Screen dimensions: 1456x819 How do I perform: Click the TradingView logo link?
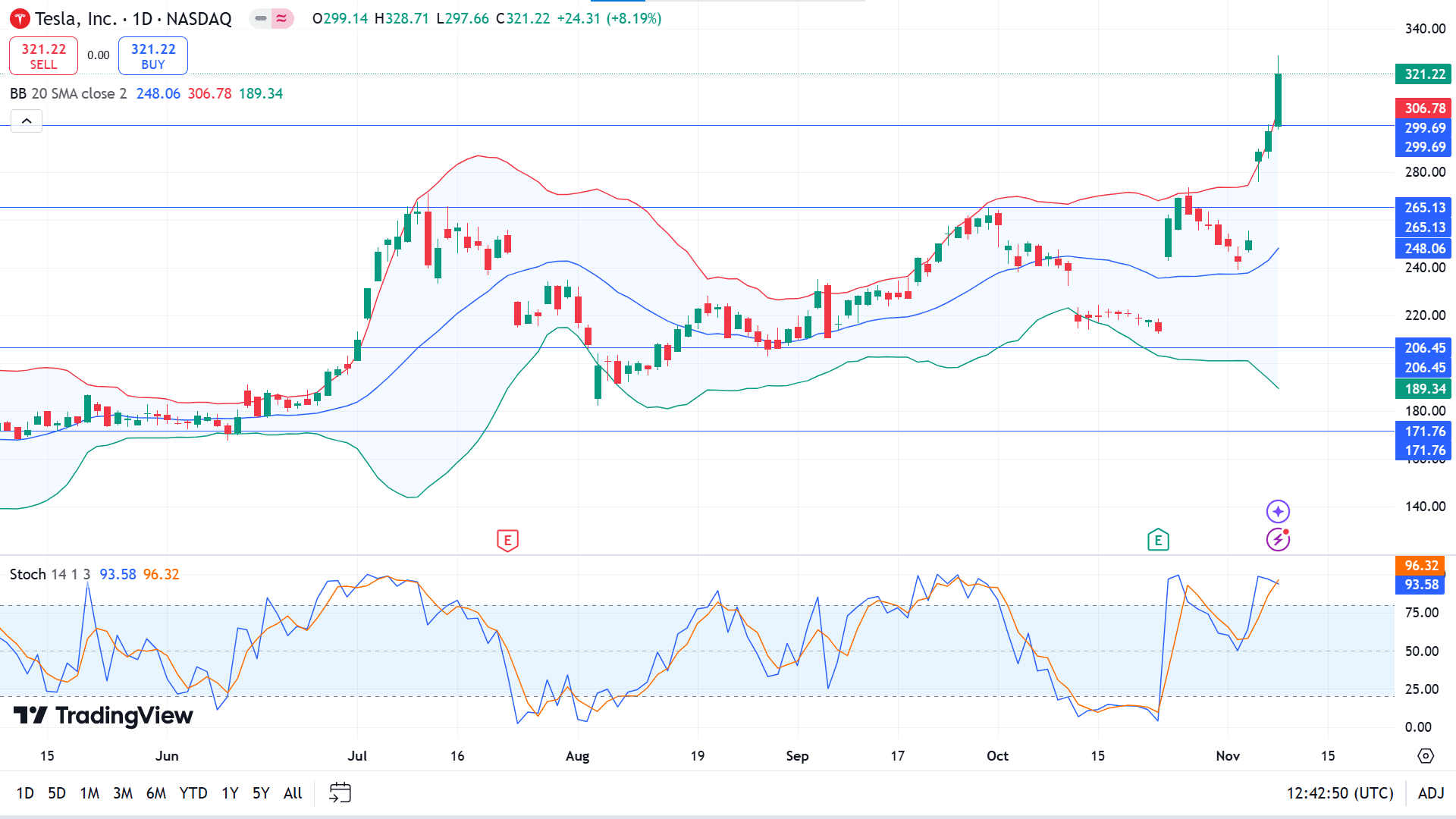coord(104,715)
